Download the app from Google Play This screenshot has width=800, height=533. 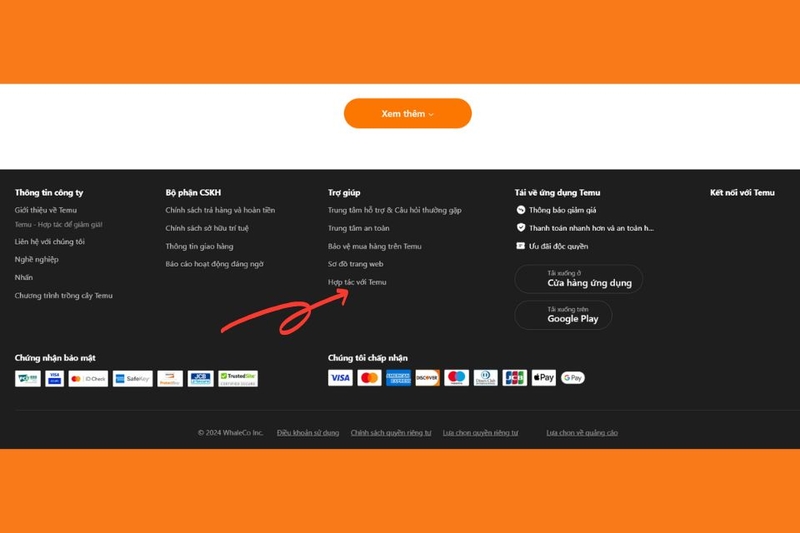pos(563,315)
